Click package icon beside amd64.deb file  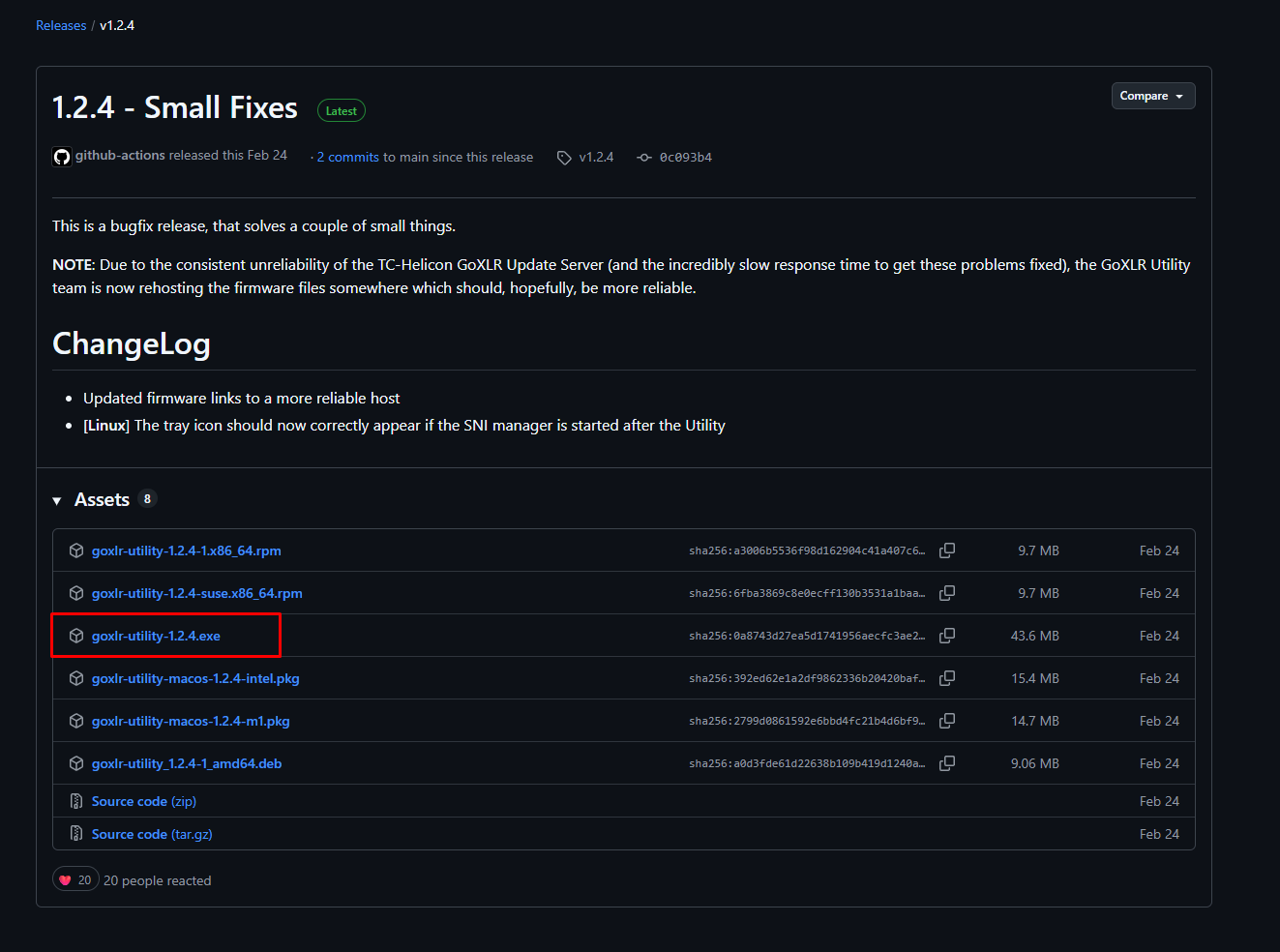click(x=76, y=763)
